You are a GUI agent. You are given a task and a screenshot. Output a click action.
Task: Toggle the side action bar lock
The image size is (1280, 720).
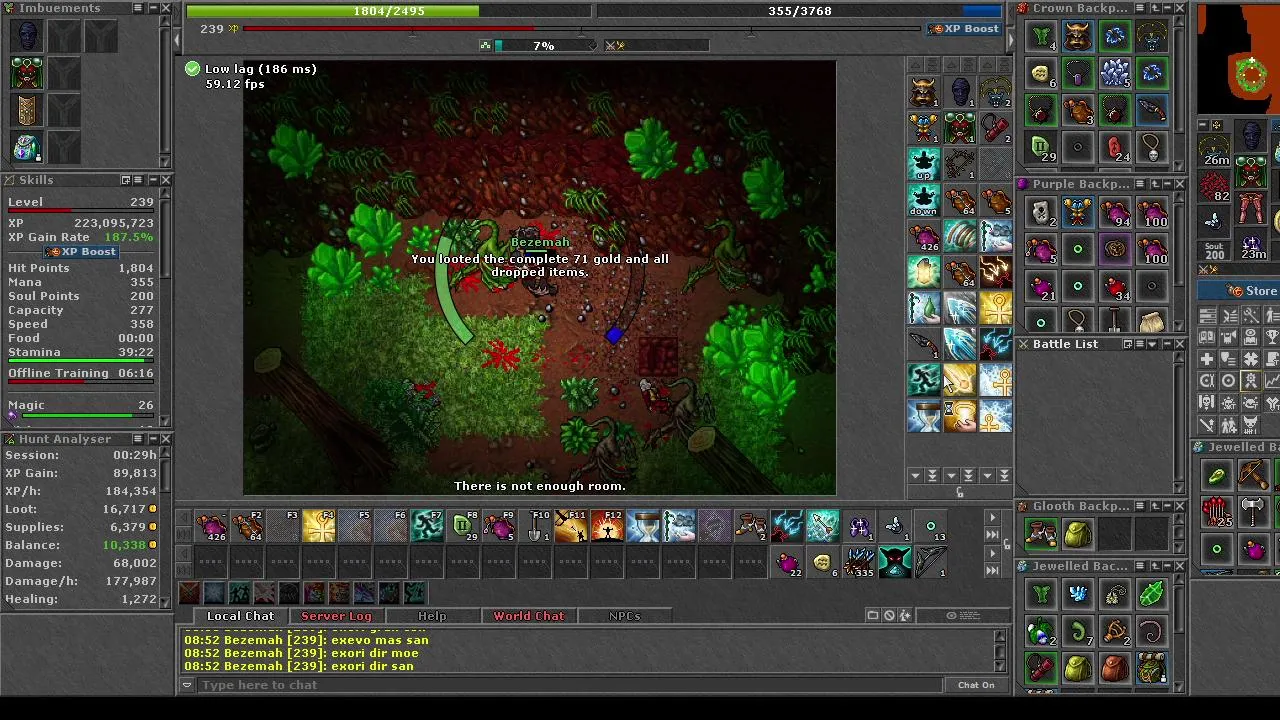(960, 491)
